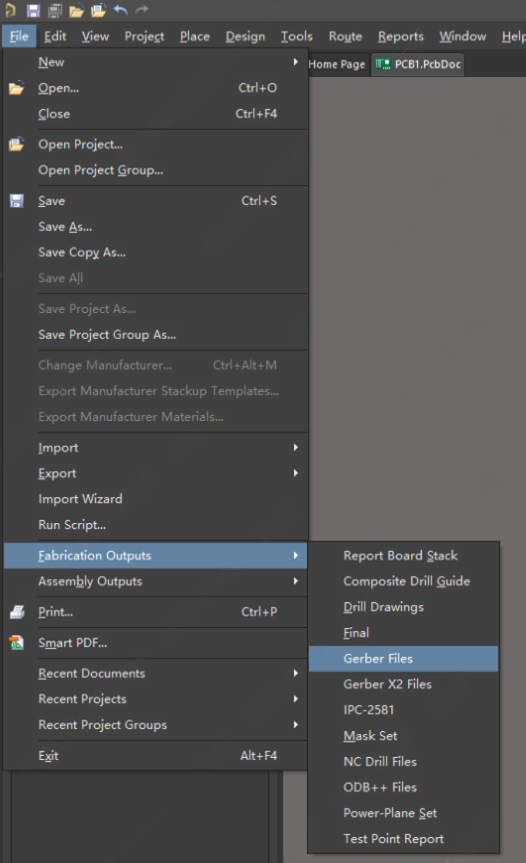Click the Open Project icon in the top toolbar
Screen dimensions: 526x863
tap(98, 10)
